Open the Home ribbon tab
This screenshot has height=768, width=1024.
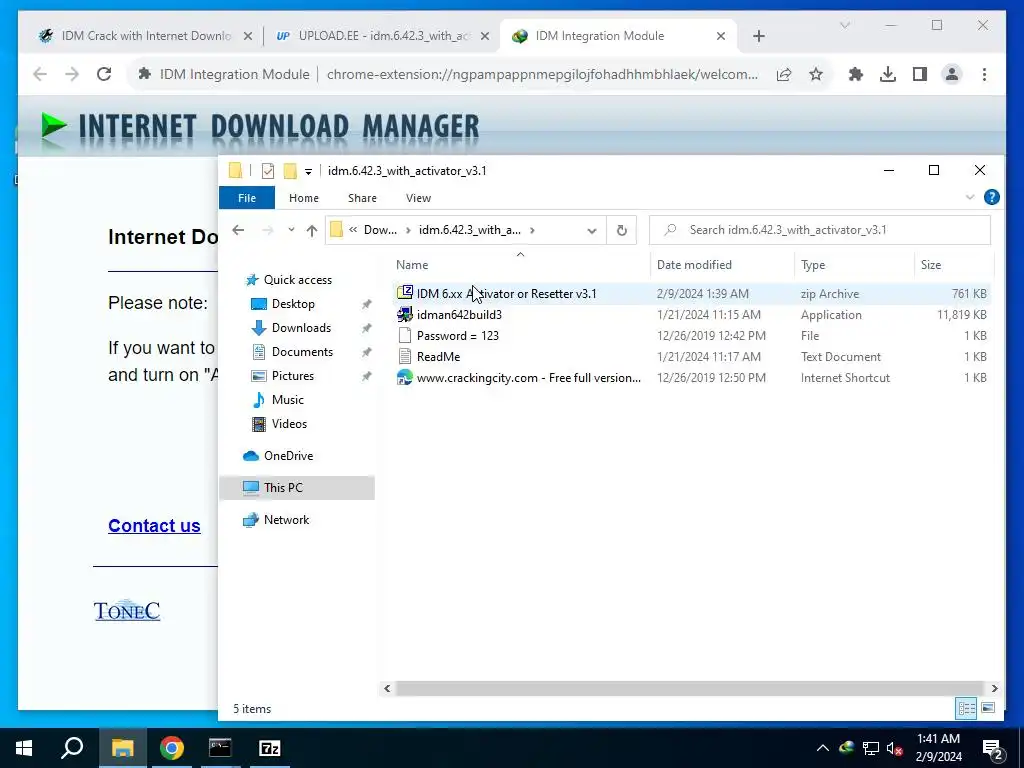click(304, 198)
